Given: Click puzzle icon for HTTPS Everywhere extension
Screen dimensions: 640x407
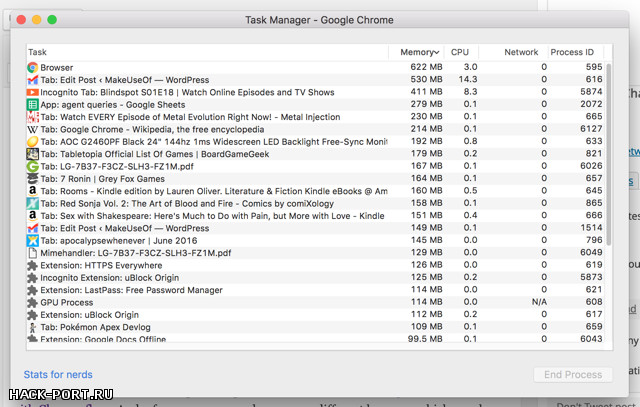Looking at the screenshot, I should point(32,265).
